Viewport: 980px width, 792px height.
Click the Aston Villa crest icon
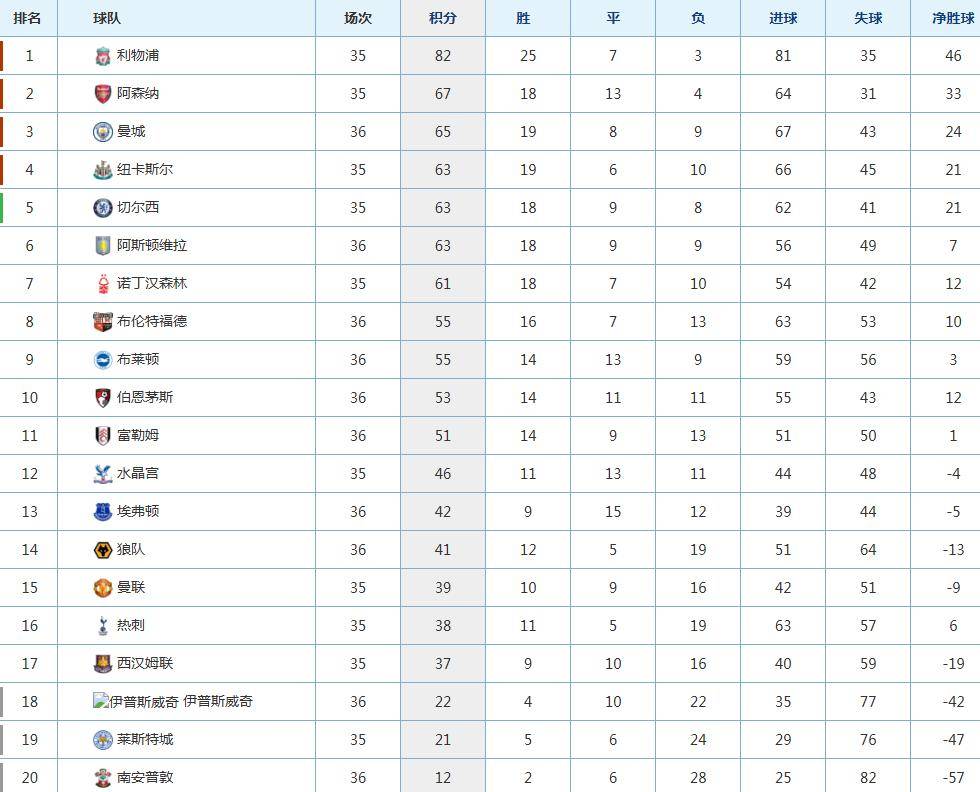click(x=102, y=246)
